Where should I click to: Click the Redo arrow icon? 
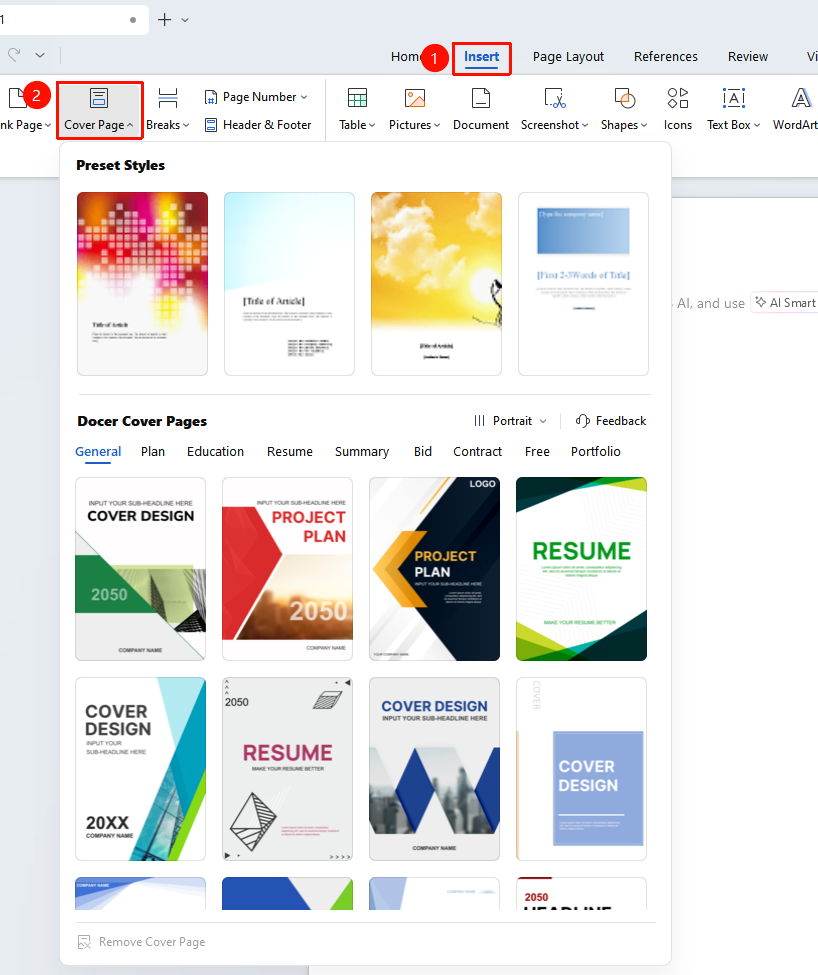[14, 55]
